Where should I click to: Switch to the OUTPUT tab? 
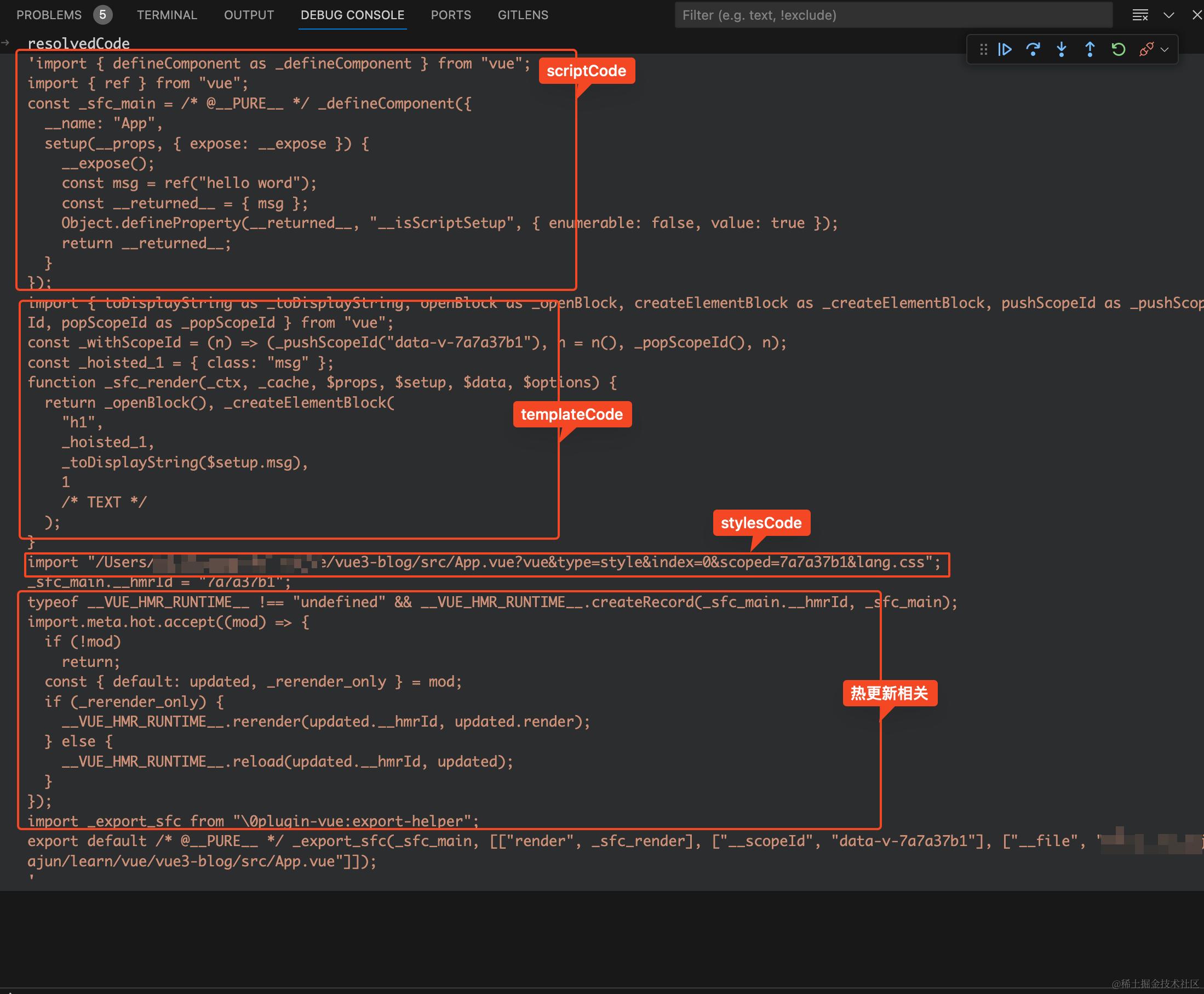pos(248,15)
